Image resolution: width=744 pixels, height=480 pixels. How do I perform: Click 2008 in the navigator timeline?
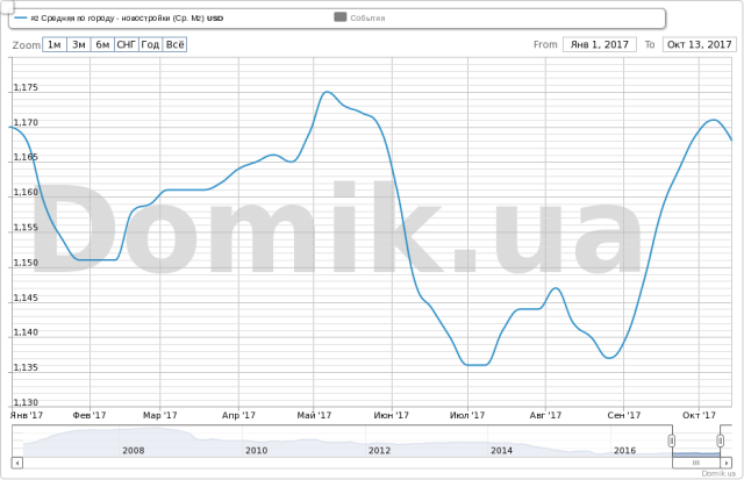tap(133, 450)
